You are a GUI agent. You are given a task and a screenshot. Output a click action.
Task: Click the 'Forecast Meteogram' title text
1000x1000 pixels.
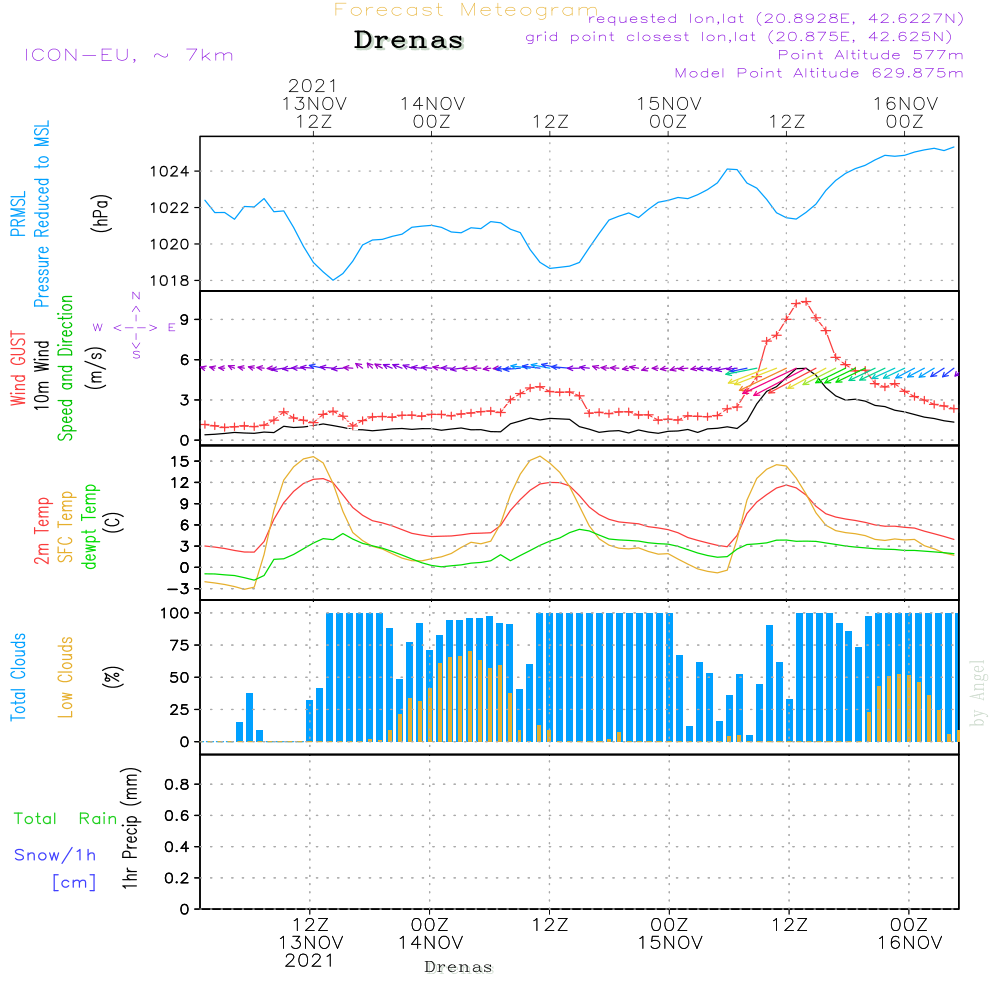[466, 10]
